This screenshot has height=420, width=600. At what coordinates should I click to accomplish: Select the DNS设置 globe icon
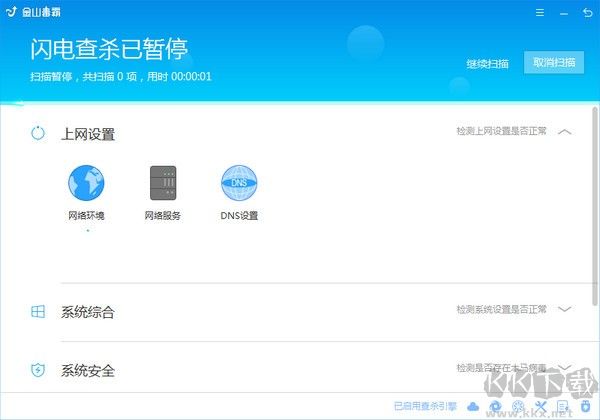pyautogui.click(x=239, y=183)
